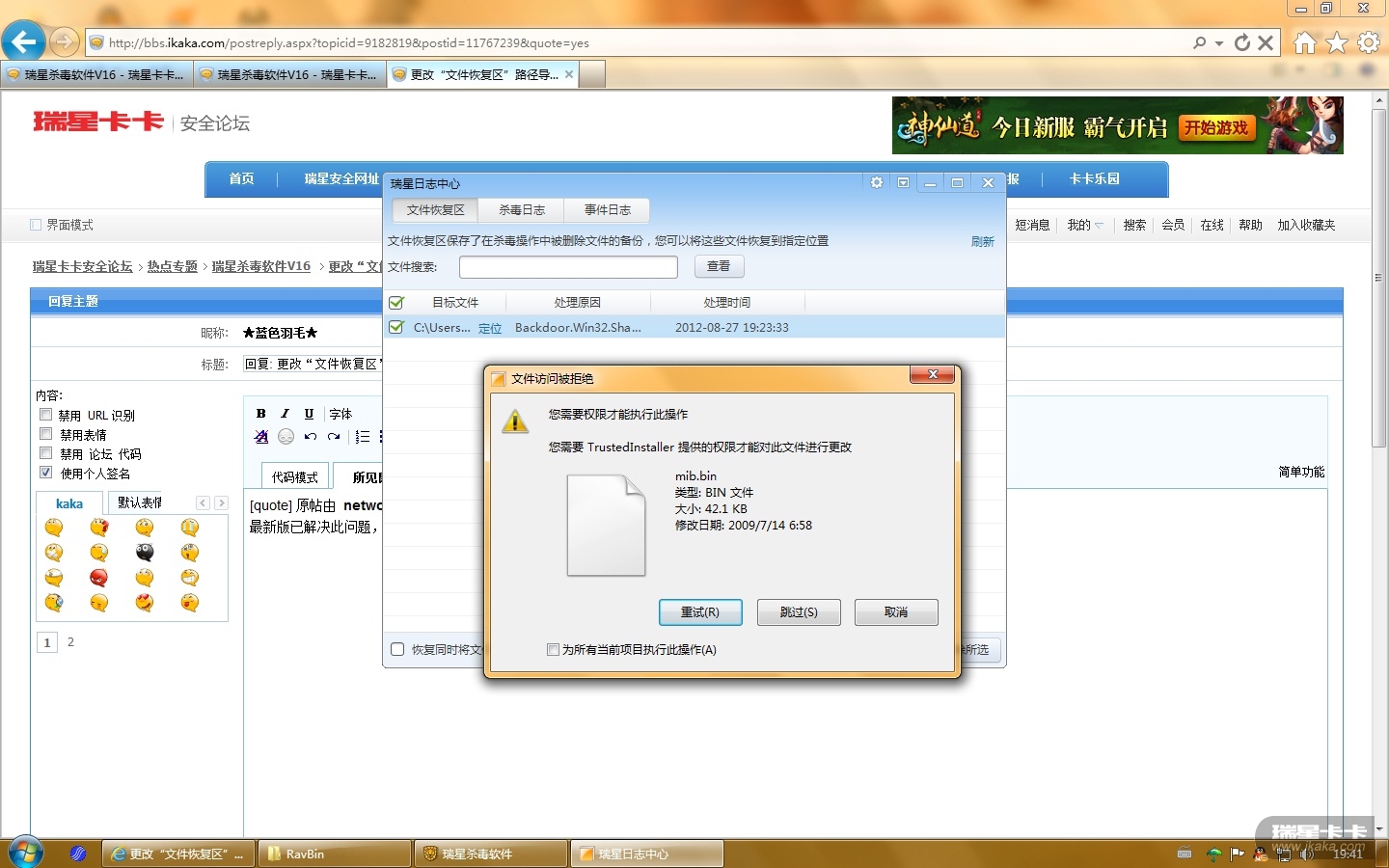Image resolution: width=1389 pixels, height=868 pixels.
Task: Click 跳过(S) button in dialog
Action: coord(799,612)
